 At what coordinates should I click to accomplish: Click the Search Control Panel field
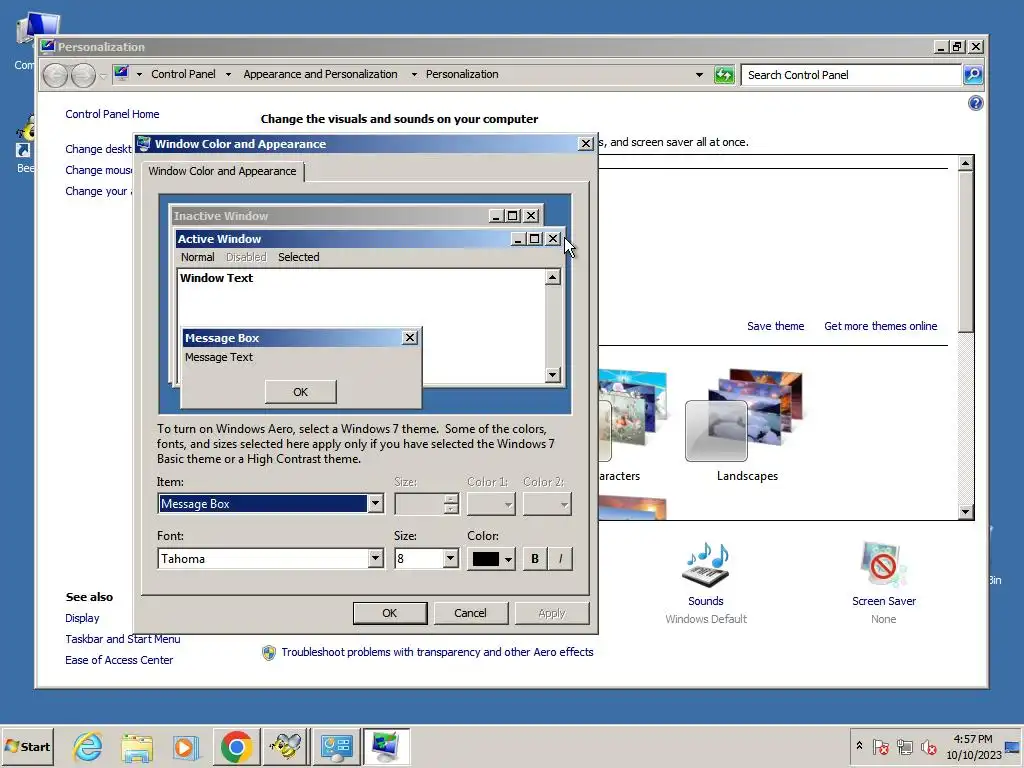[x=852, y=75]
